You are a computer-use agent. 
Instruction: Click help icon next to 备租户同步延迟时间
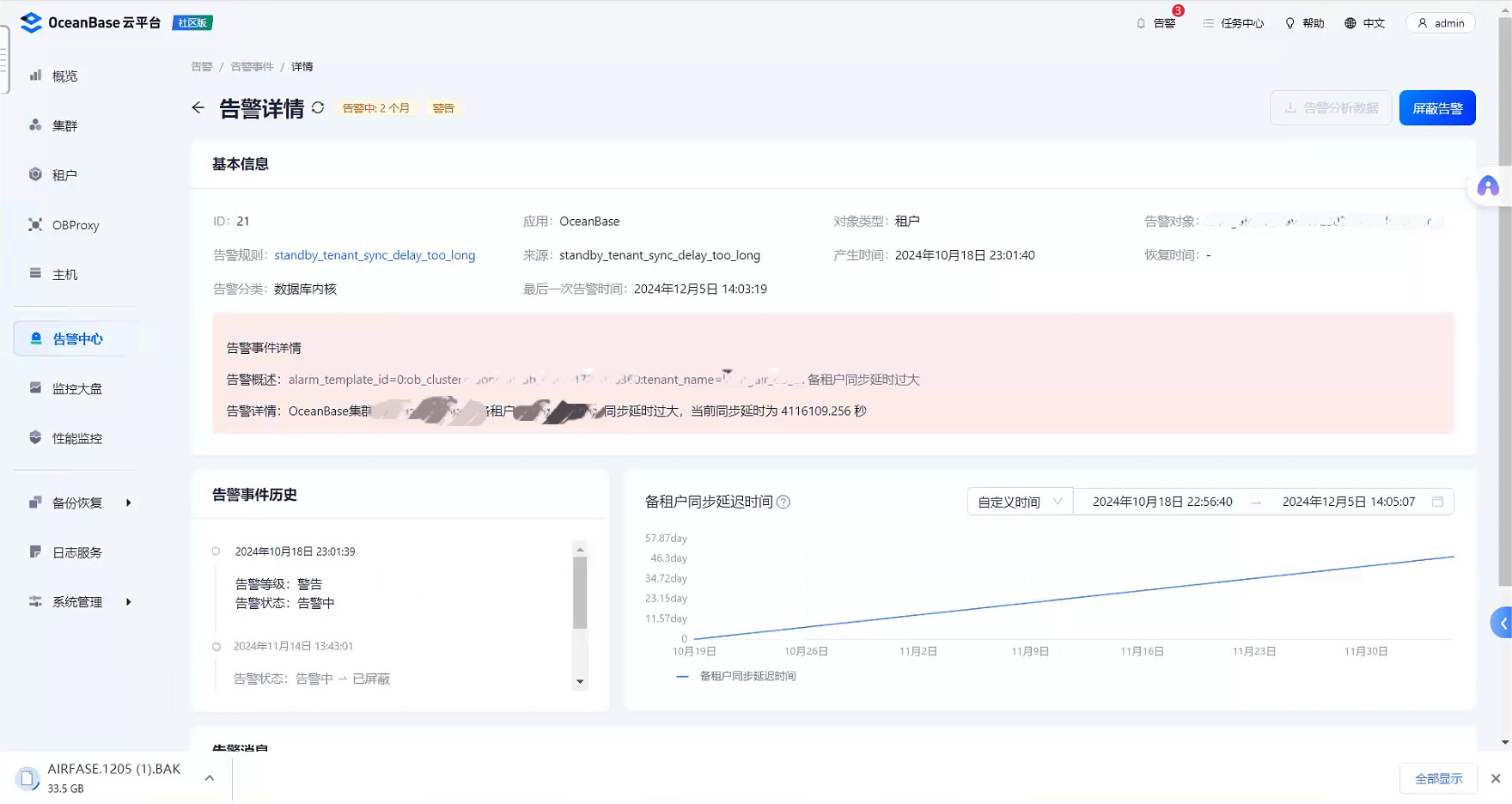tap(783, 502)
